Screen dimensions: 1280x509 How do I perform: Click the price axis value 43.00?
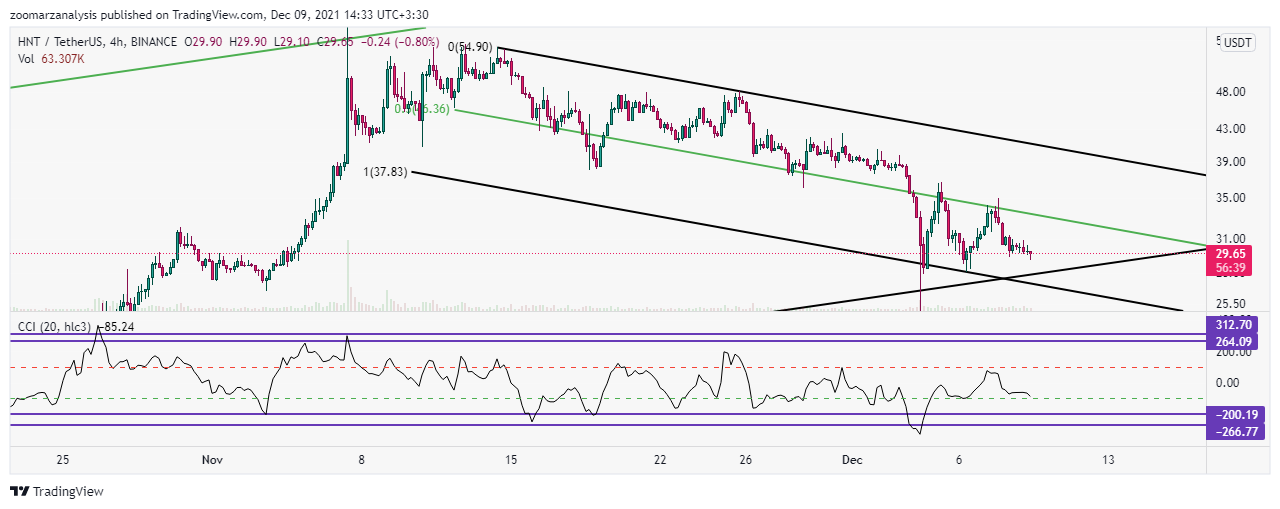[1229, 129]
